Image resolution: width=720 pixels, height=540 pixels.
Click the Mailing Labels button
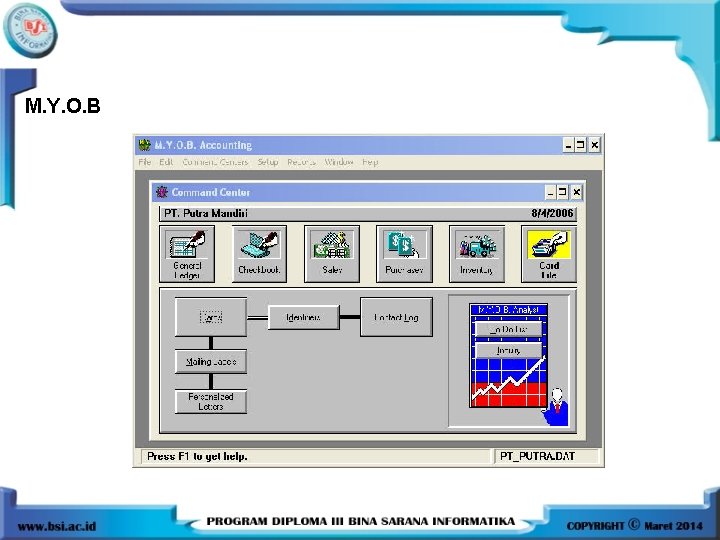point(211,362)
